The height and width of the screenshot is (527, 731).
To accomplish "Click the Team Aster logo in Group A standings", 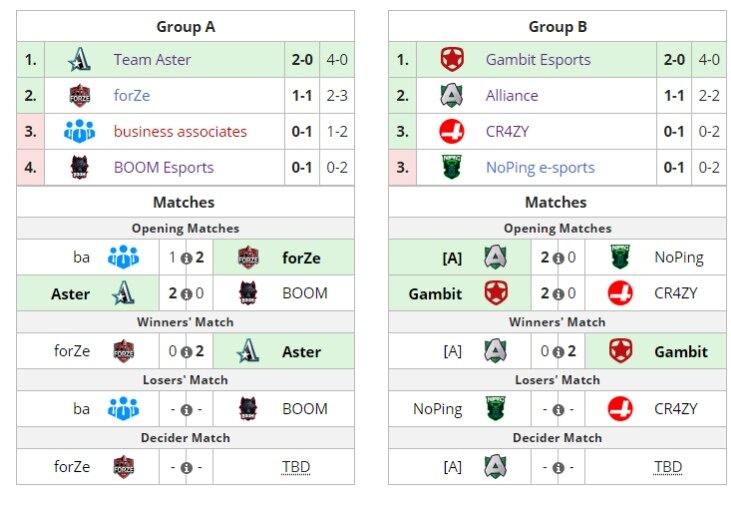I will coord(80,60).
